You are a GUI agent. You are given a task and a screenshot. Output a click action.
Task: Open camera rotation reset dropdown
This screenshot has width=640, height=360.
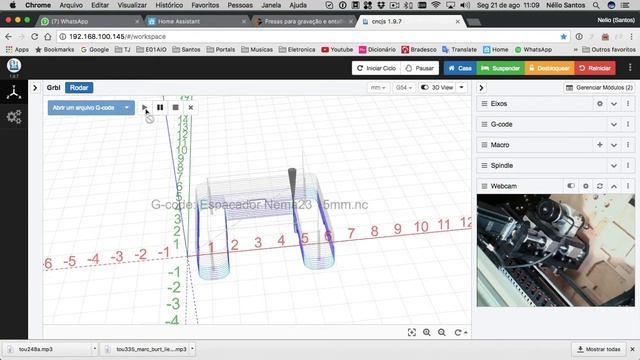click(461, 333)
